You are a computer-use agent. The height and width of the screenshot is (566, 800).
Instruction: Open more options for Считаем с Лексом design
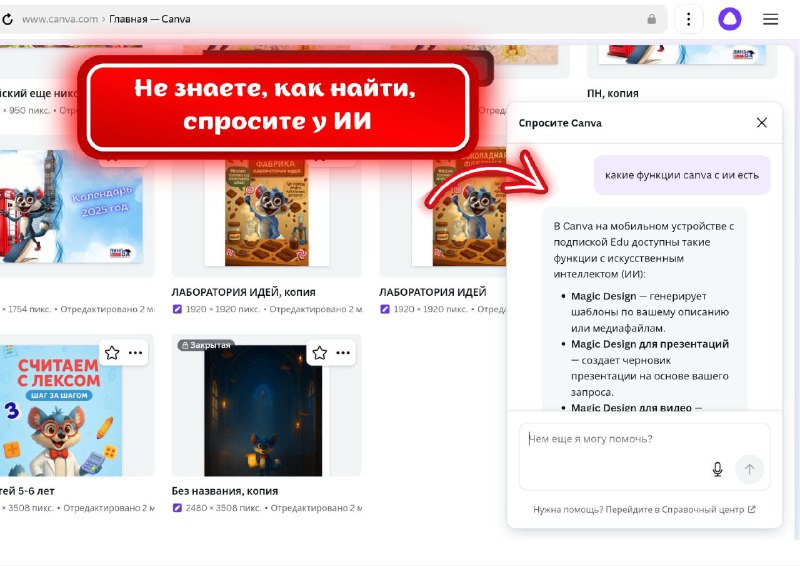[136, 353]
